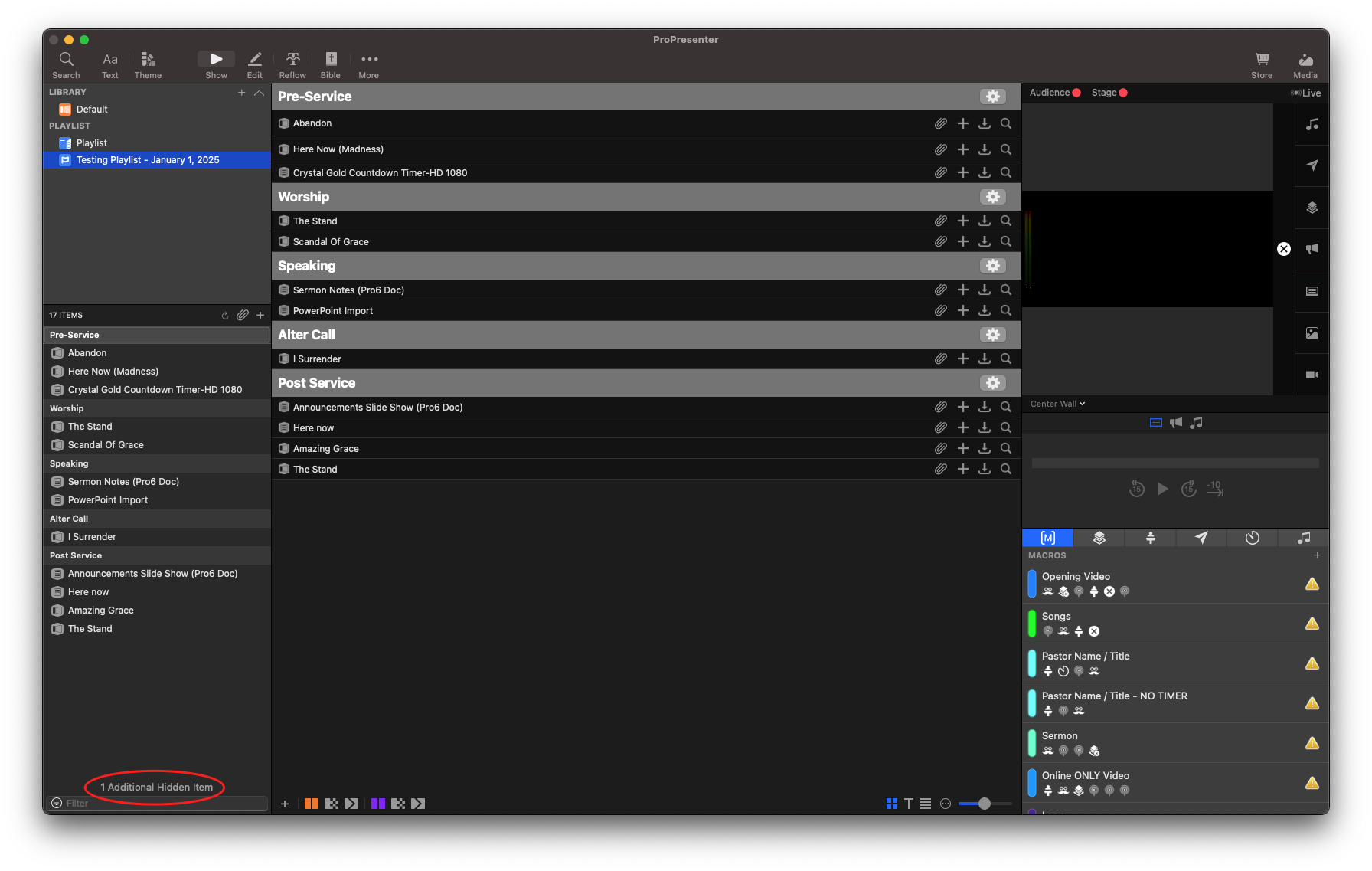This screenshot has height=871, width=1372.
Task: Open the More toolbar menu
Action: tap(369, 65)
